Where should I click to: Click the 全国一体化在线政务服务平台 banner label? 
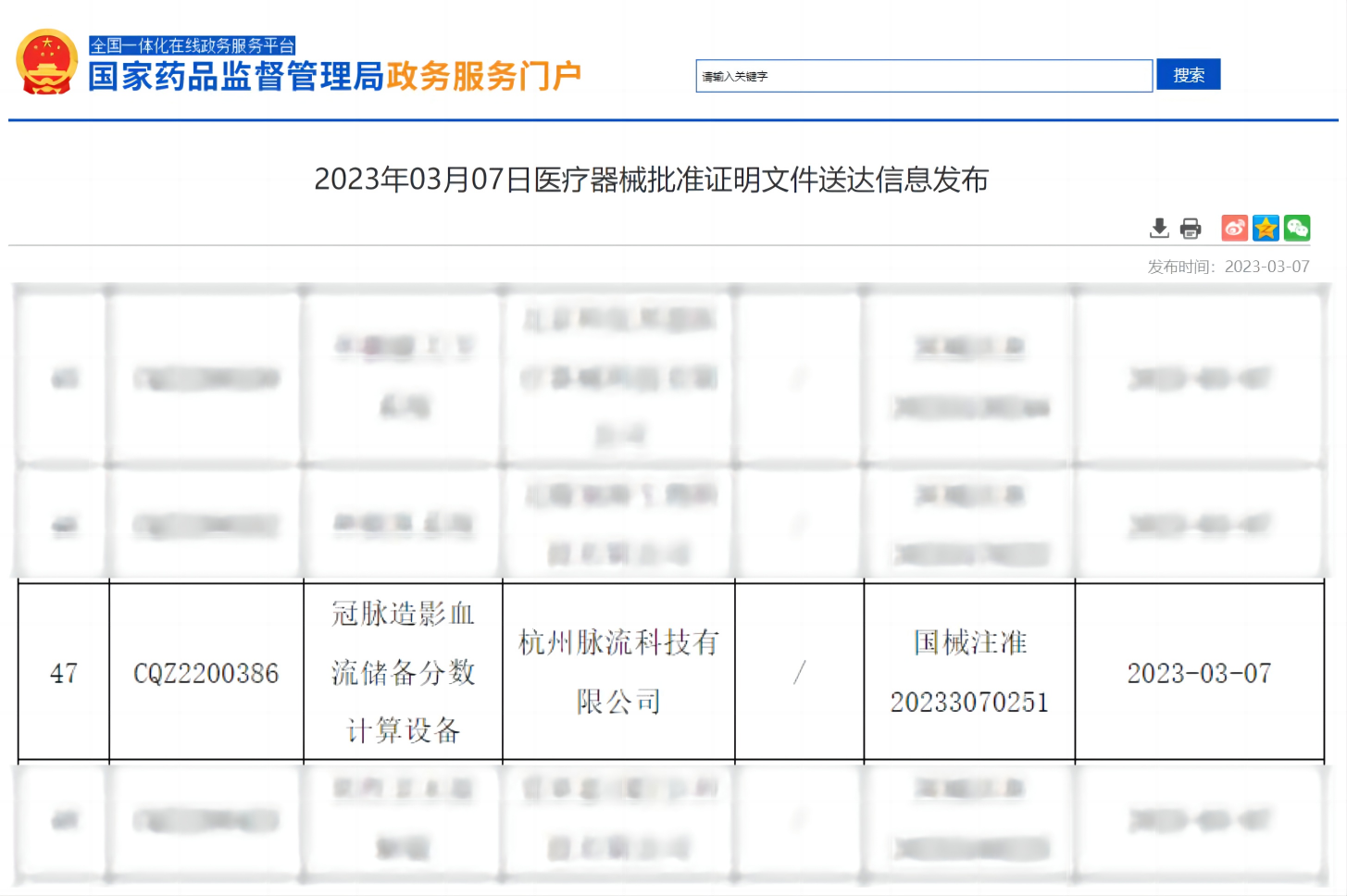[x=192, y=45]
